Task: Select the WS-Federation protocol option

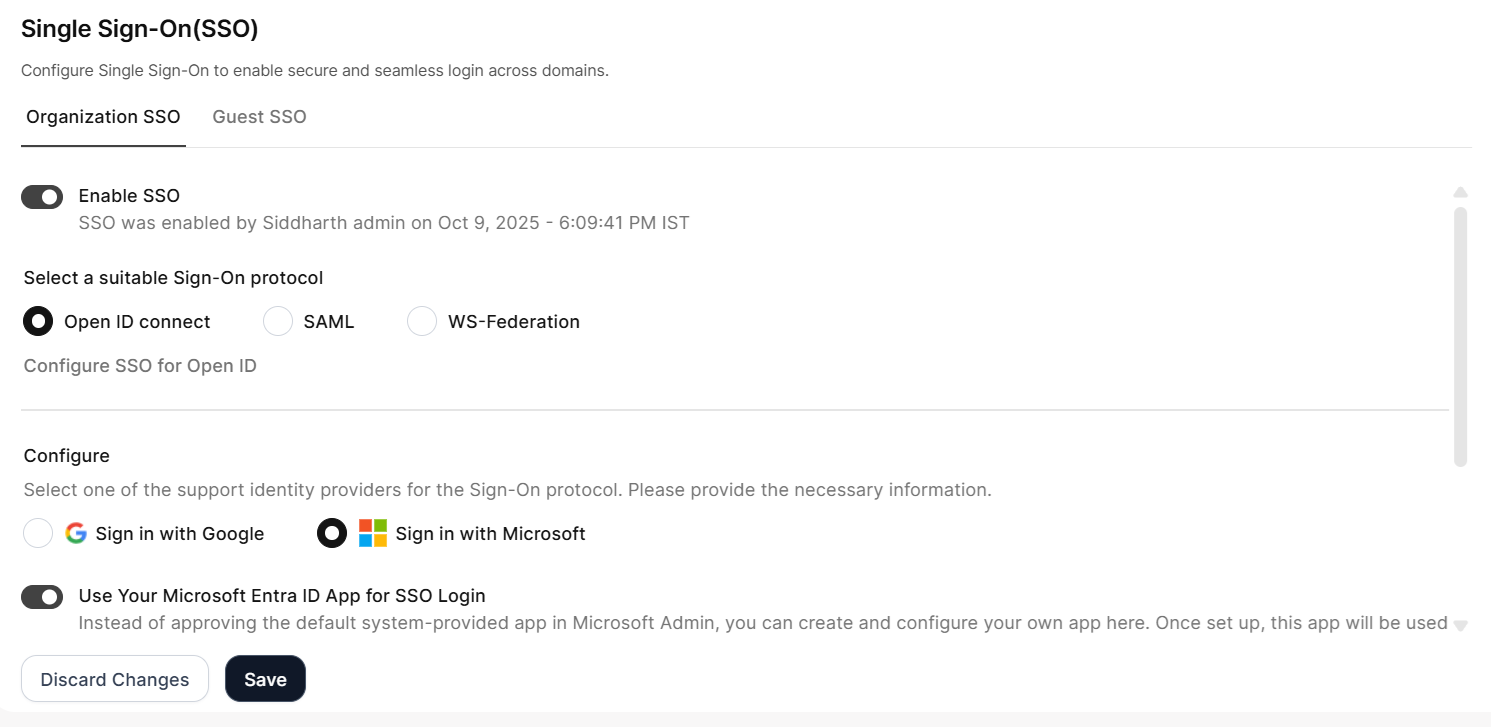Action: click(x=422, y=321)
